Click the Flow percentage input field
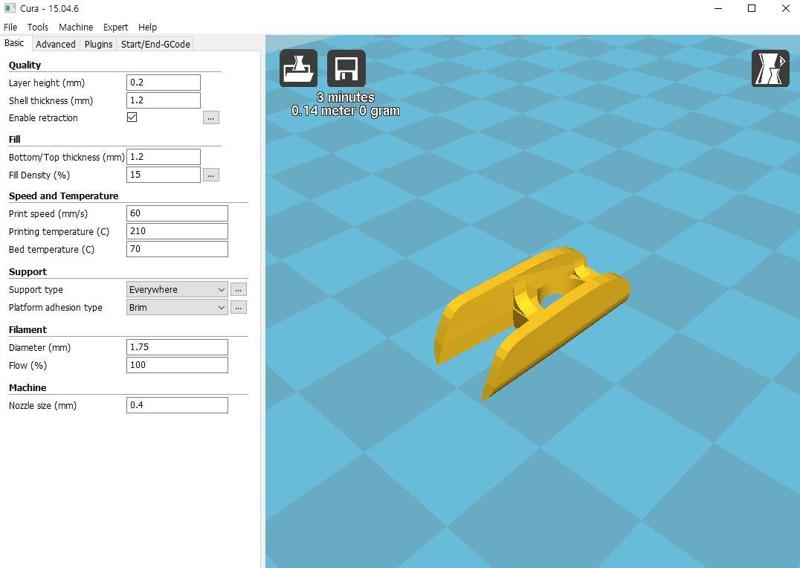The width and height of the screenshot is (800, 568). tap(177, 365)
